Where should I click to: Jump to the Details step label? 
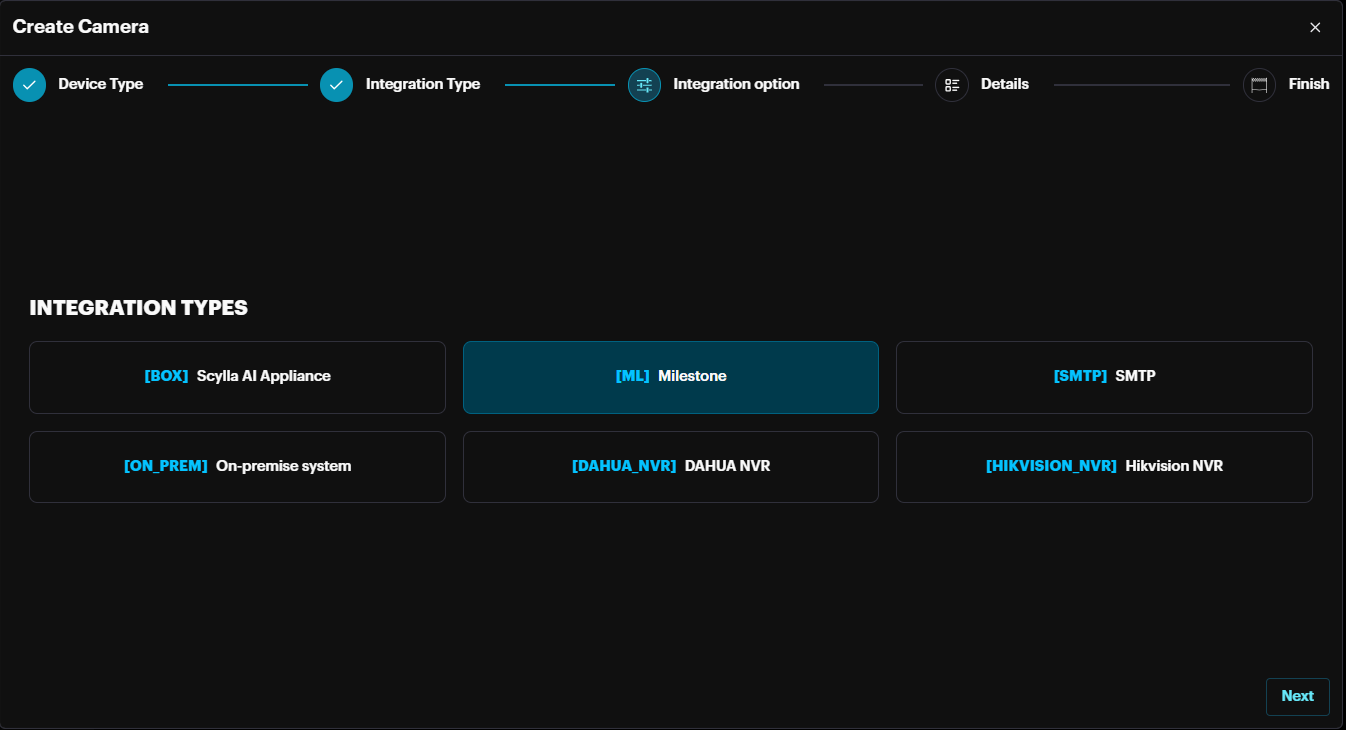(1004, 85)
